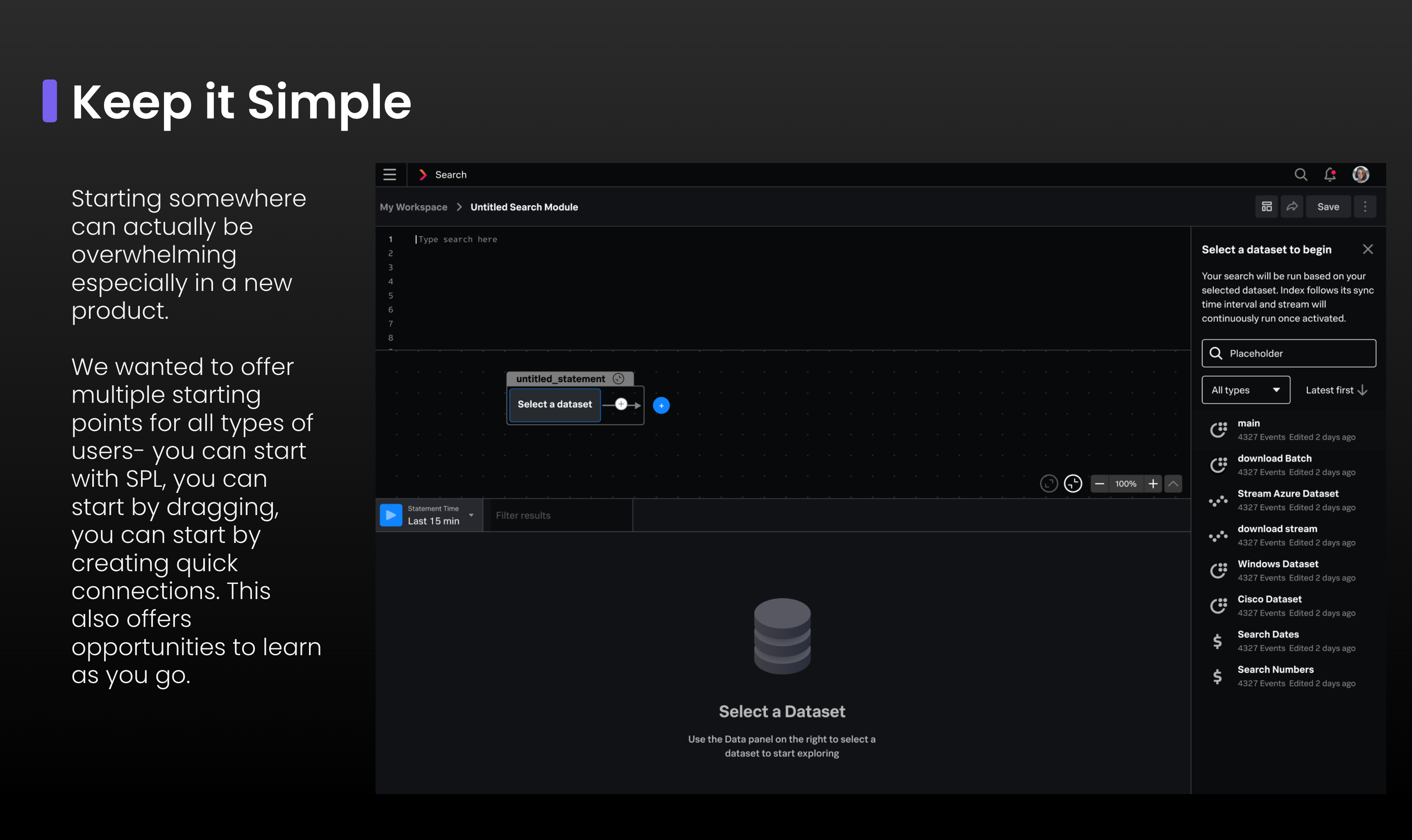Click the 100% zoom level
The height and width of the screenshot is (840, 1412).
[1126, 484]
